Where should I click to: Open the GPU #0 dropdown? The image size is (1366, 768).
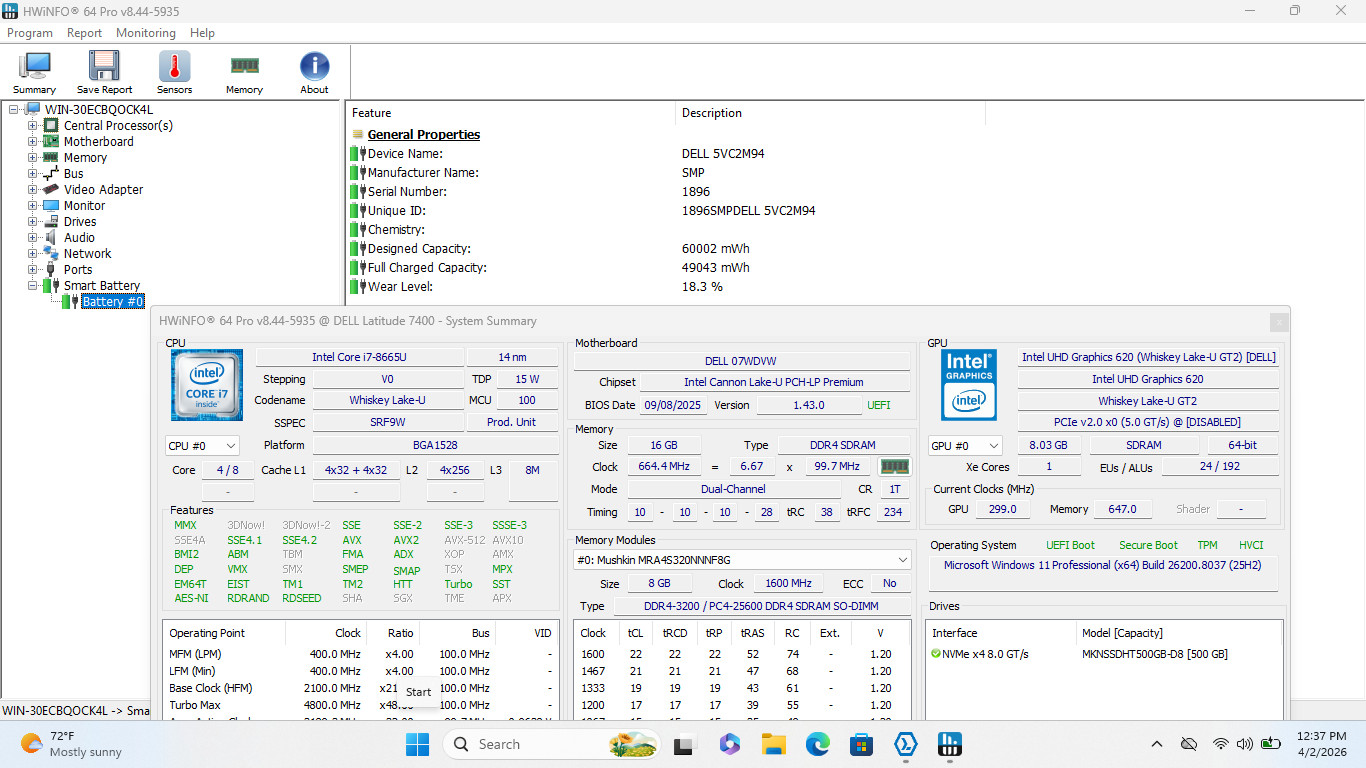(x=965, y=445)
